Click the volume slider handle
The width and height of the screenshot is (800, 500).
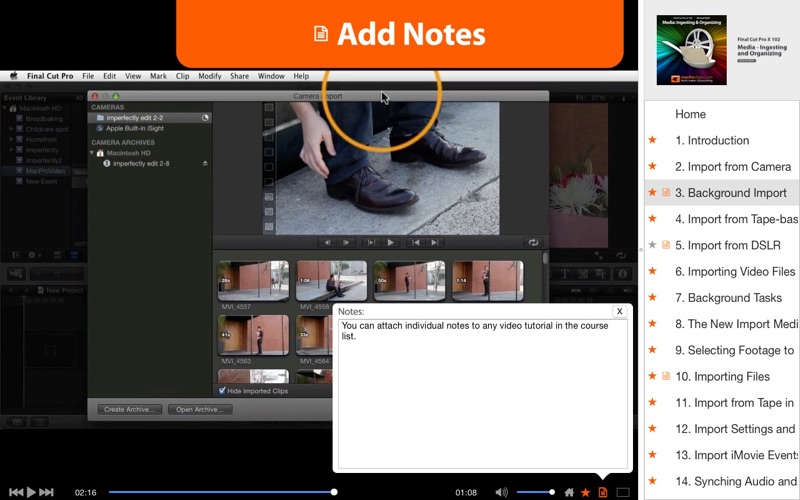[x=552, y=492]
